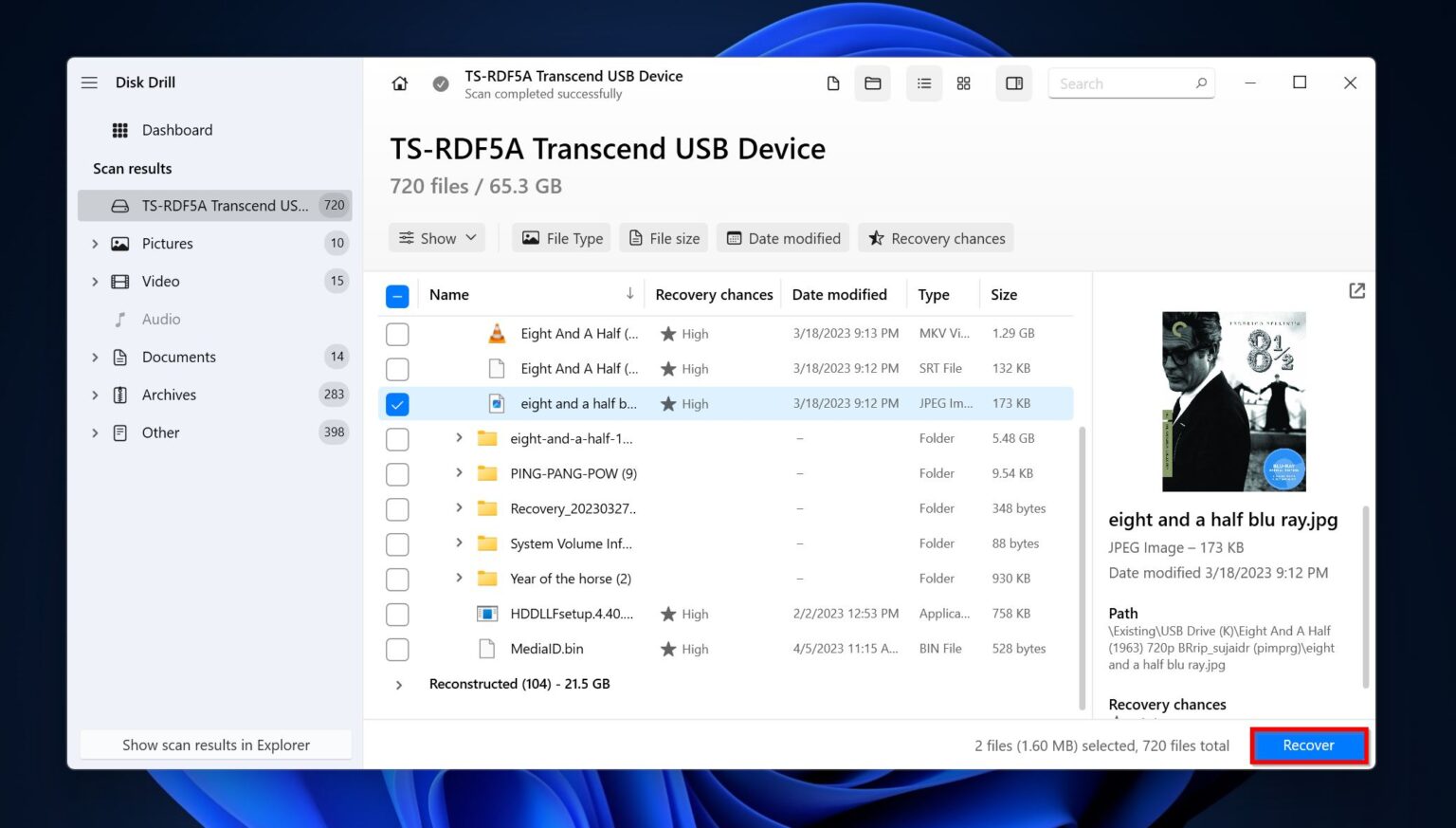Click the file view icon in toolbar
Screen dimensions: 1456x828
(x=833, y=83)
